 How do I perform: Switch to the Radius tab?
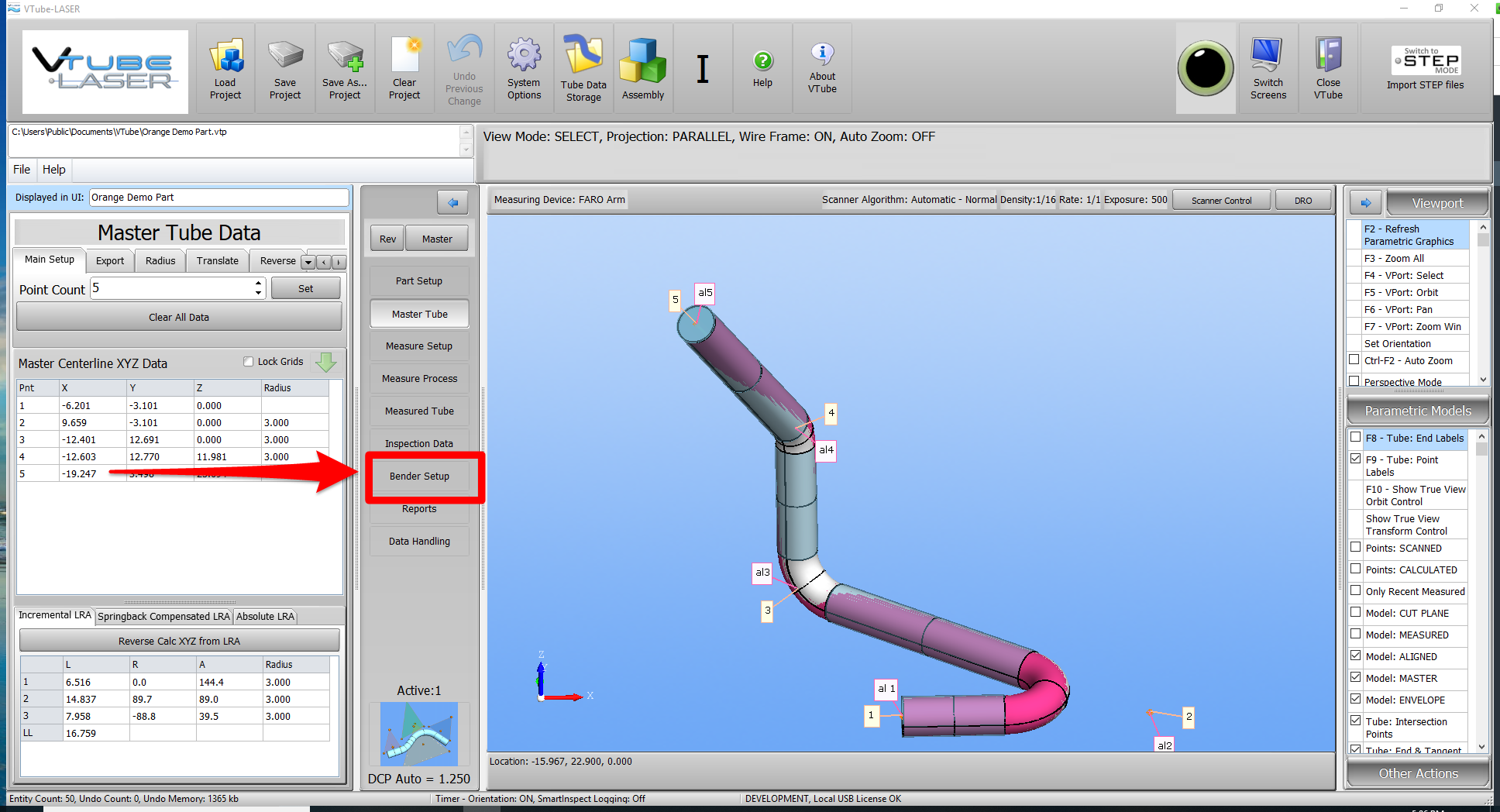pyautogui.click(x=160, y=261)
